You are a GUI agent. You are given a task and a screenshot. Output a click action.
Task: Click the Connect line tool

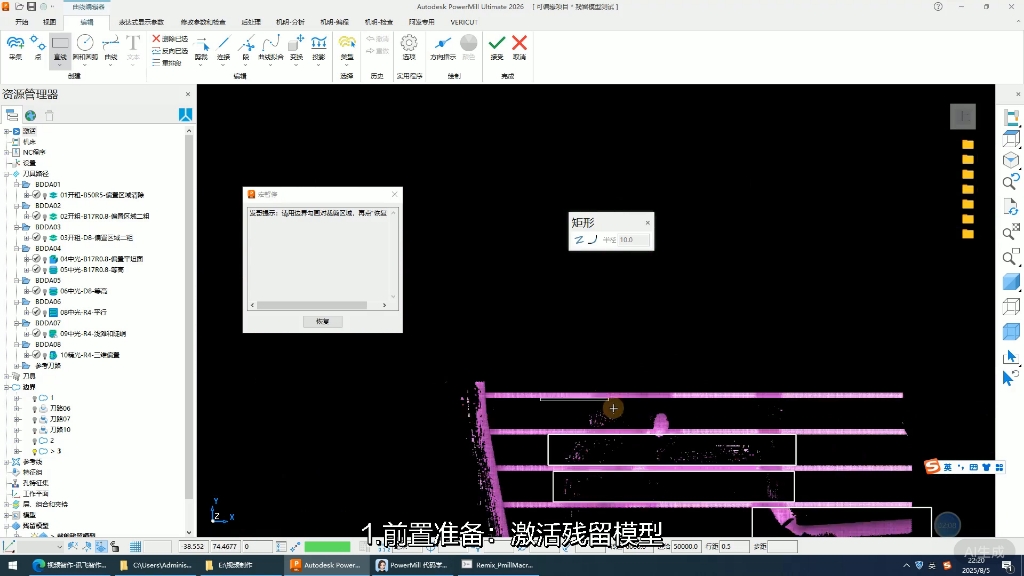223,48
